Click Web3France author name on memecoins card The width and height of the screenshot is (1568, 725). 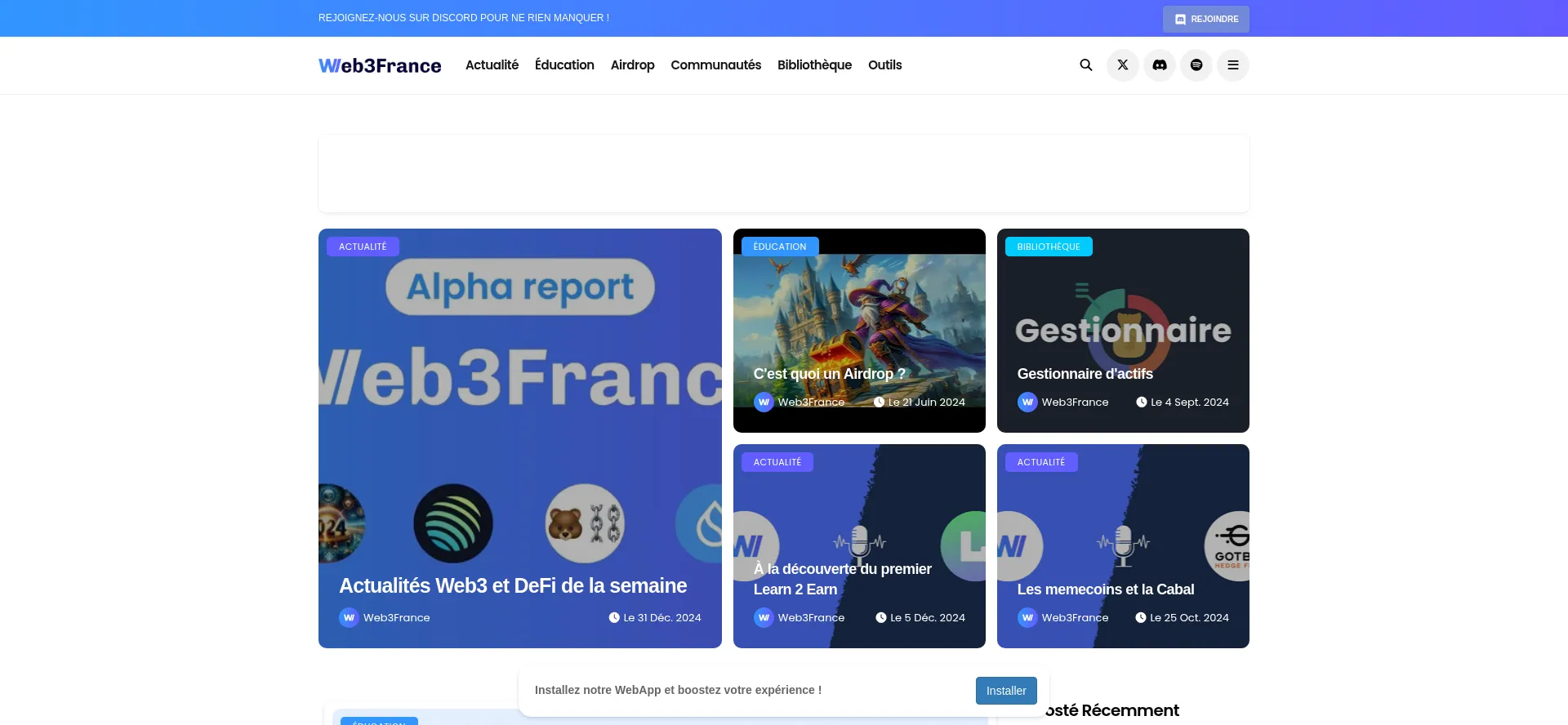tap(1075, 617)
